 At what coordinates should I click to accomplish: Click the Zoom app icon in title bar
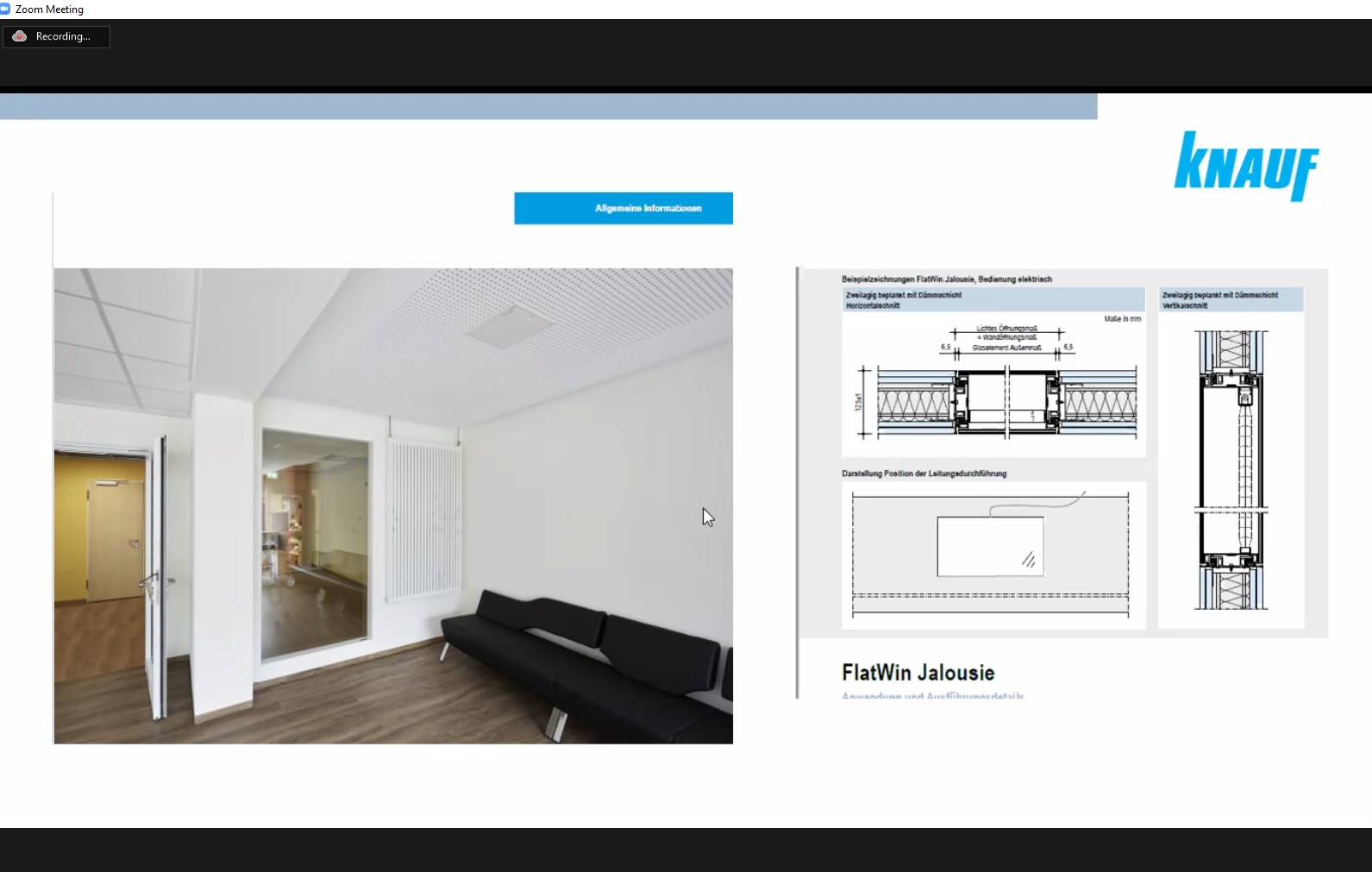click(5, 9)
